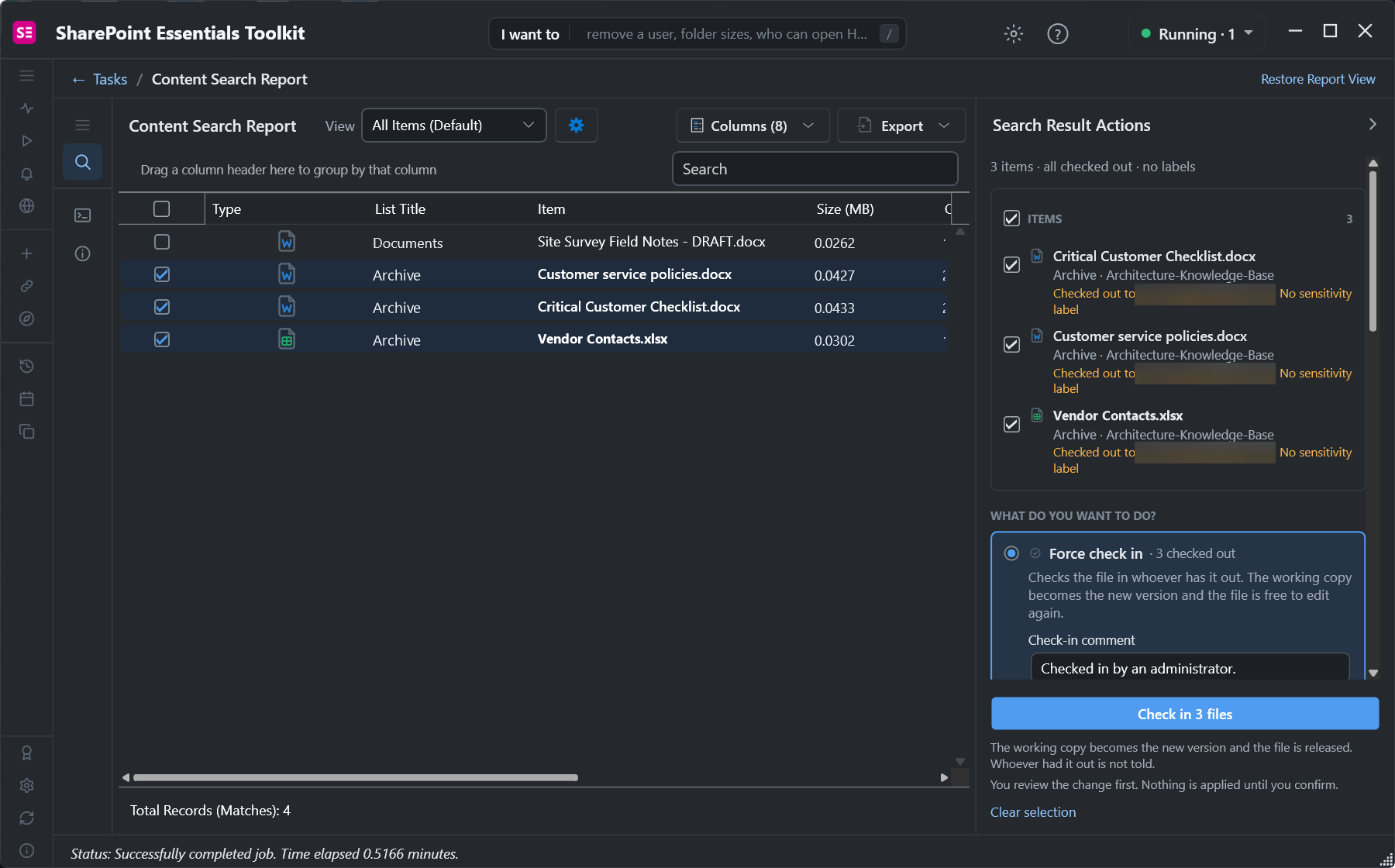1395x868 pixels.
Task: Expand the Running · 1 status dropdown
Action: pyautogui.click(x=1197, y=33)
